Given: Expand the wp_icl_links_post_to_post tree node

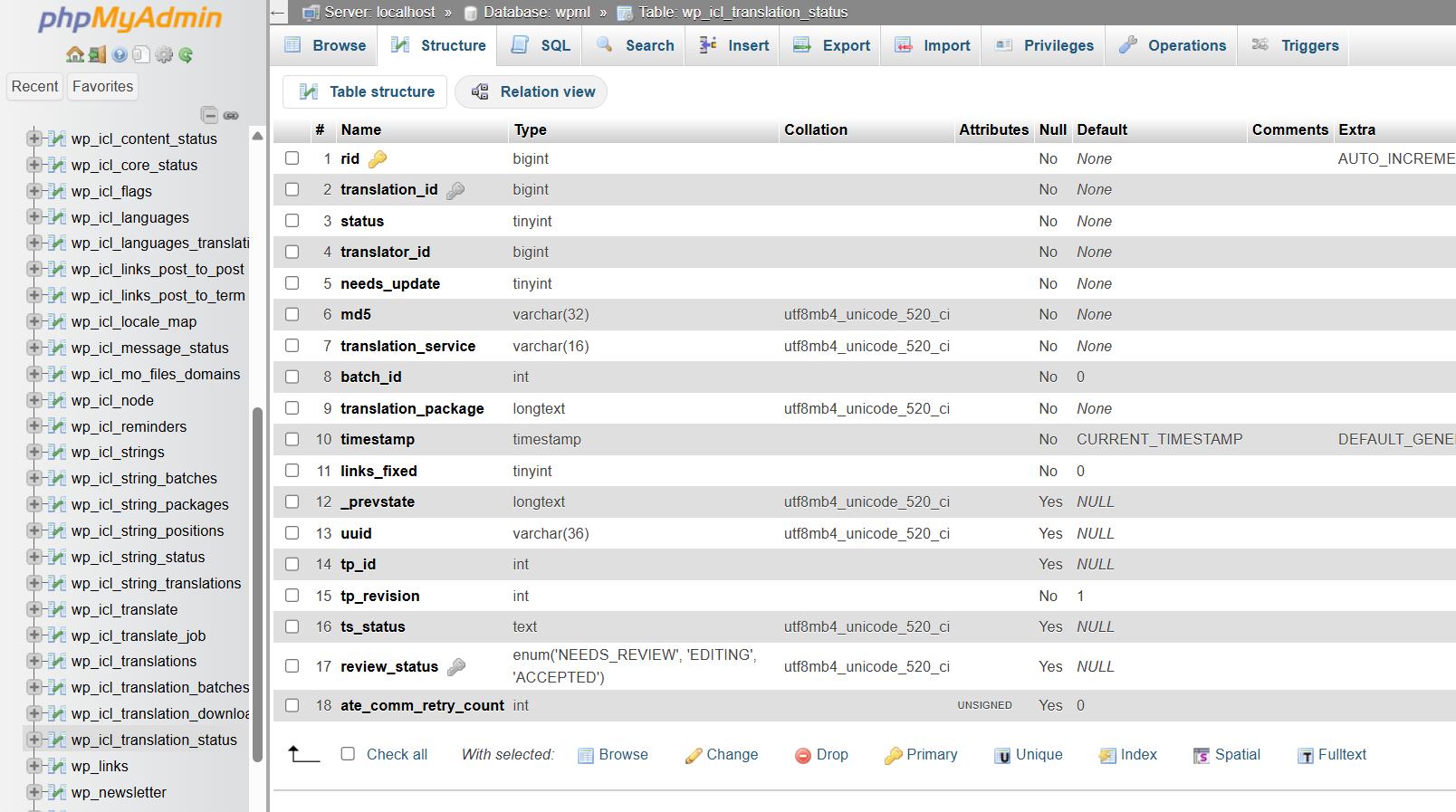Looking at the screenshot, I should [34, 269].
